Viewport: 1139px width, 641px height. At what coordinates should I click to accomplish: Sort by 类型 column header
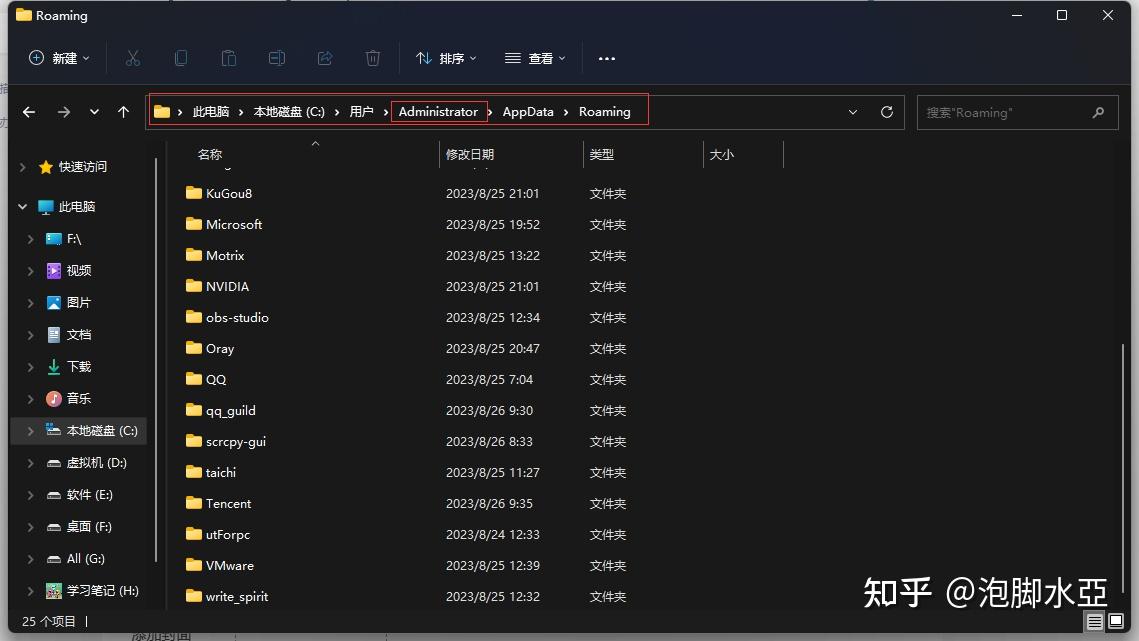click(601, 155)
